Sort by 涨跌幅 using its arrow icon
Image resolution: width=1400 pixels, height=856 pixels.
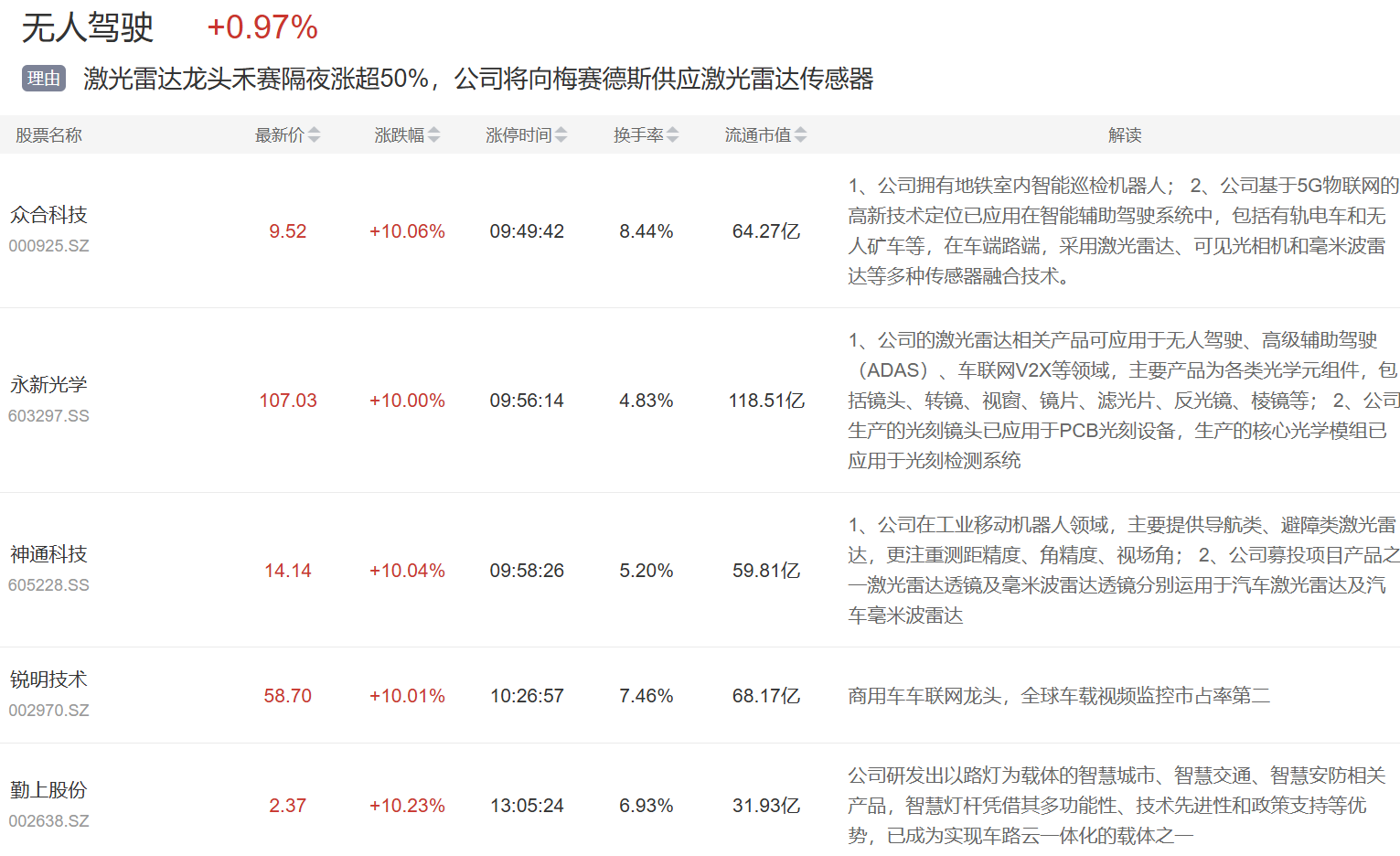click(x=433, y=135)
